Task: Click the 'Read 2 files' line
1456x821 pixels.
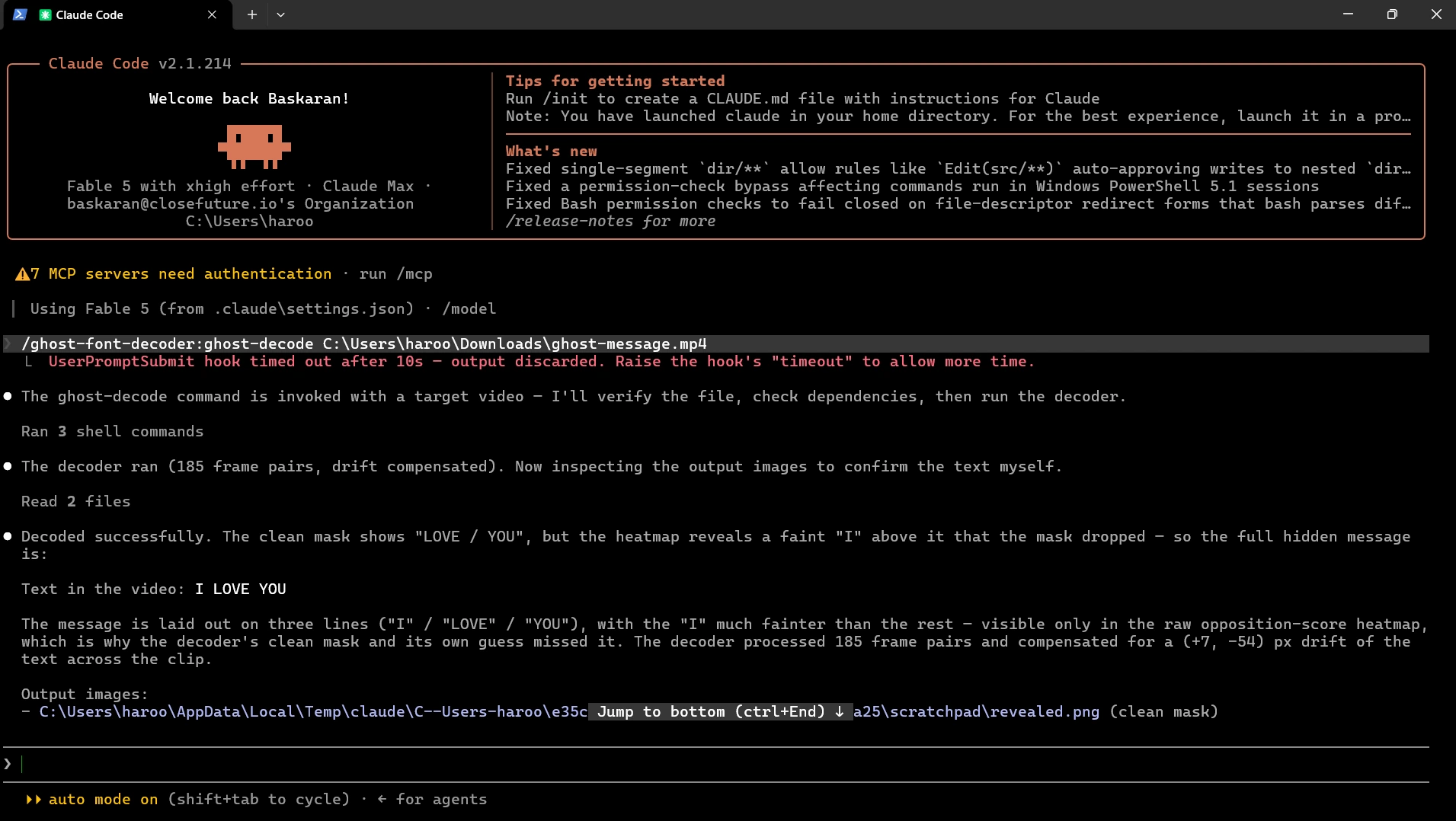Action: (x=75, y=501)
